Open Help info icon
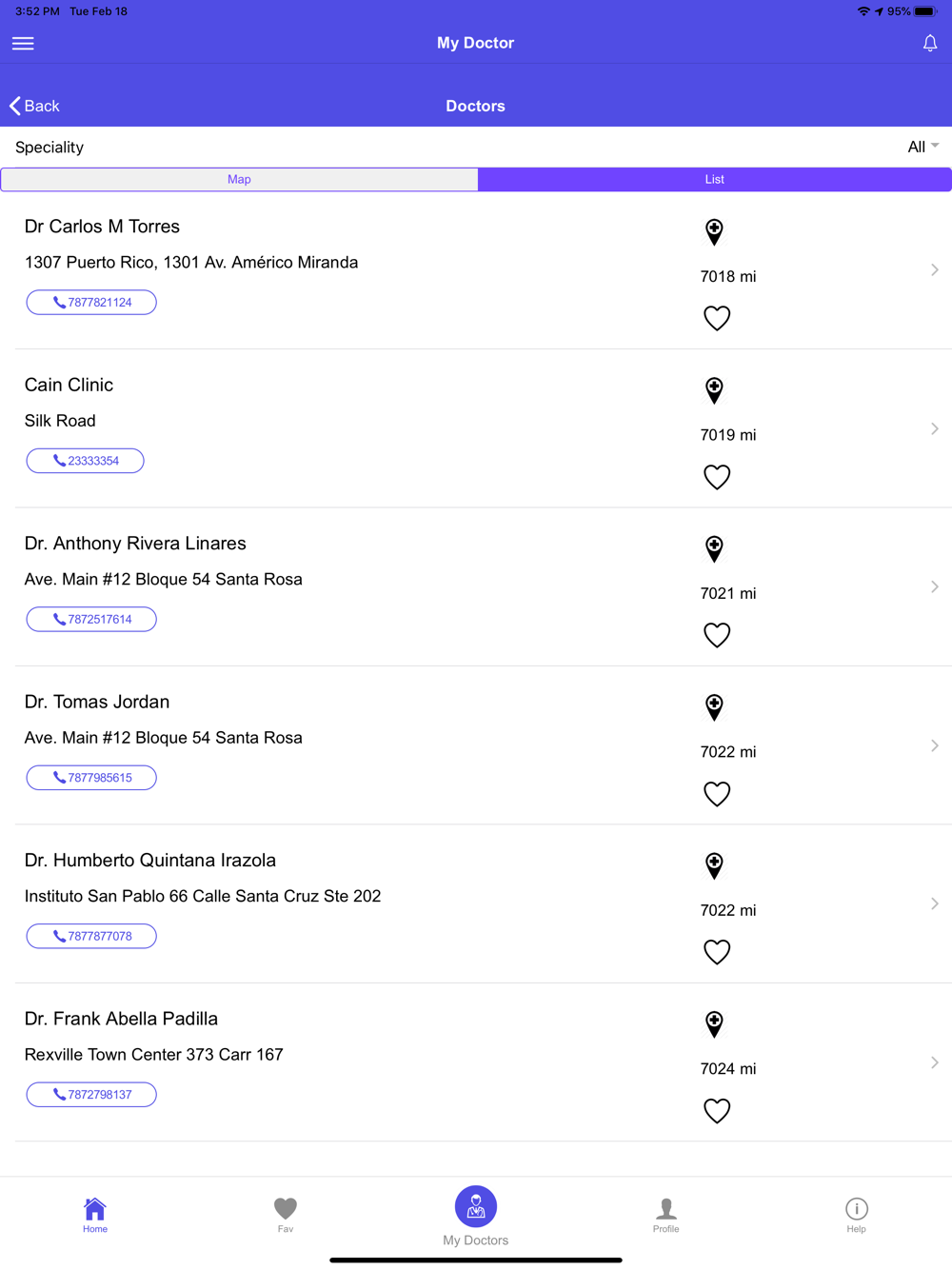 [x=856, y=1214]
